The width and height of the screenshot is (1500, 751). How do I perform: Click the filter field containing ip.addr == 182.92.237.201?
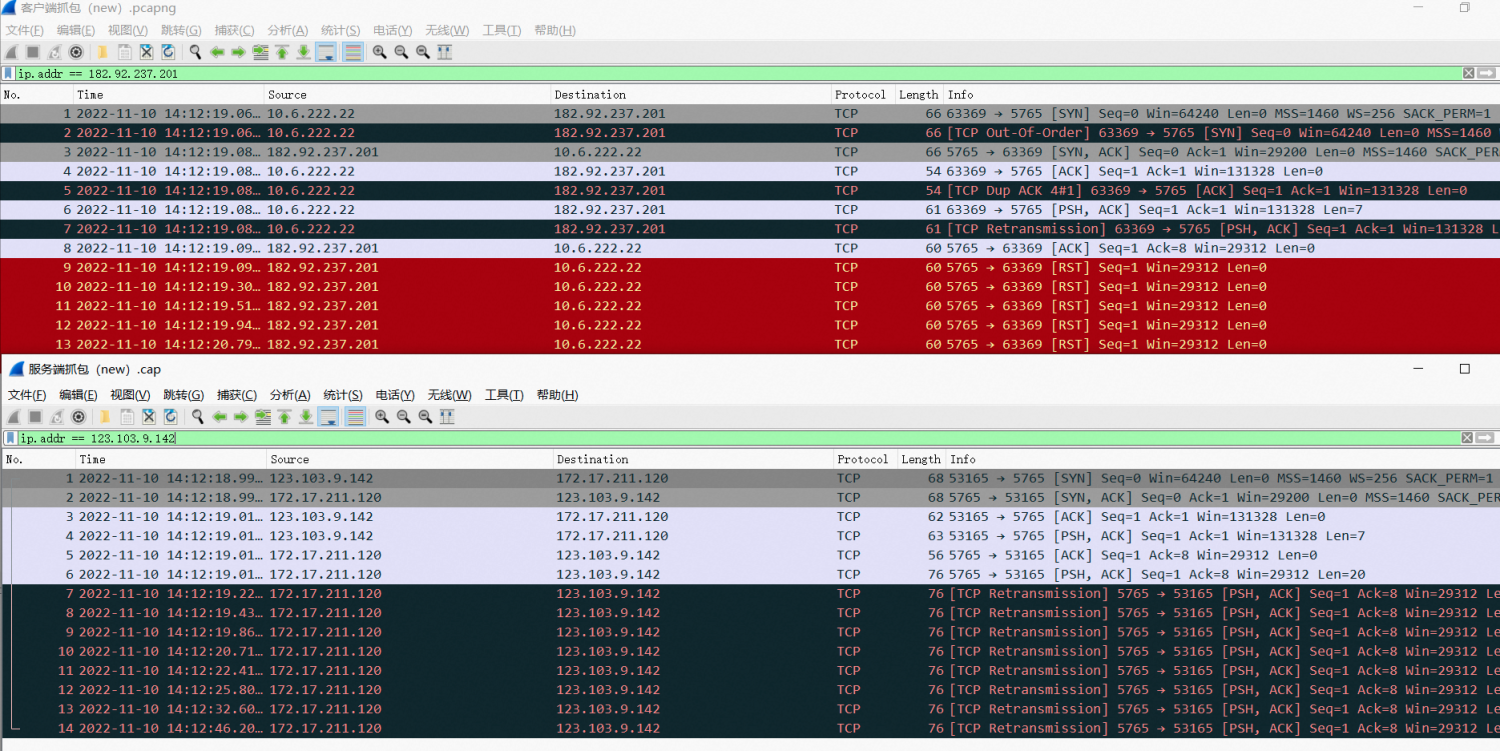point(738,73)
